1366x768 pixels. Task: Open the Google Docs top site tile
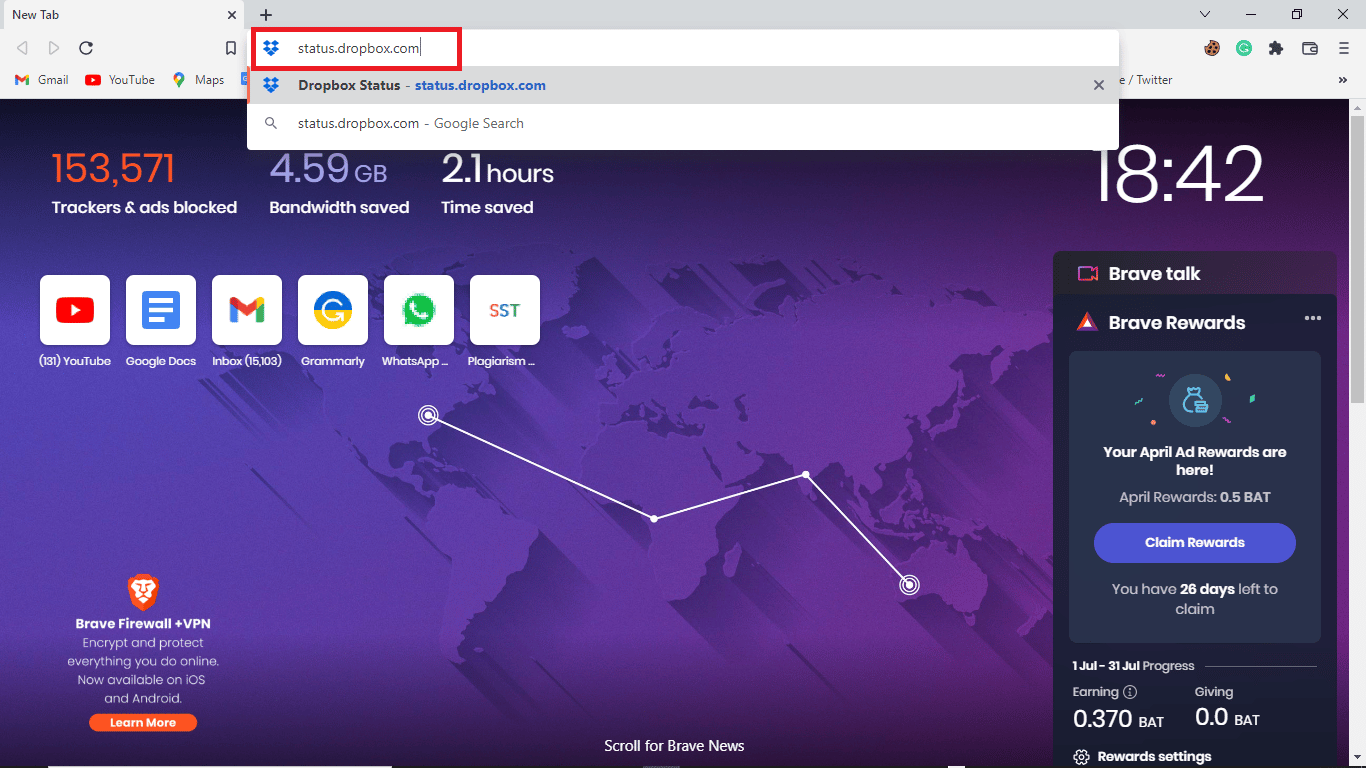click(x=161, y=310)
